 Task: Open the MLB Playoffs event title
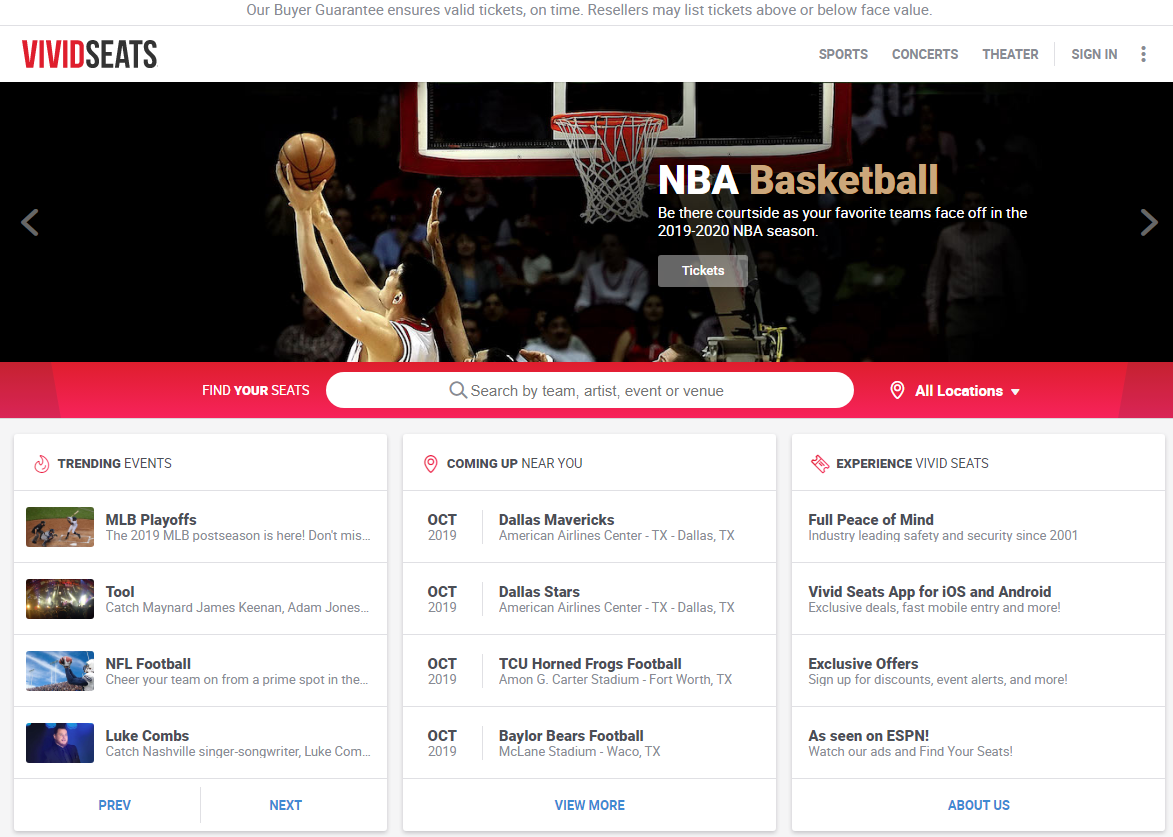tap(151, 519)
